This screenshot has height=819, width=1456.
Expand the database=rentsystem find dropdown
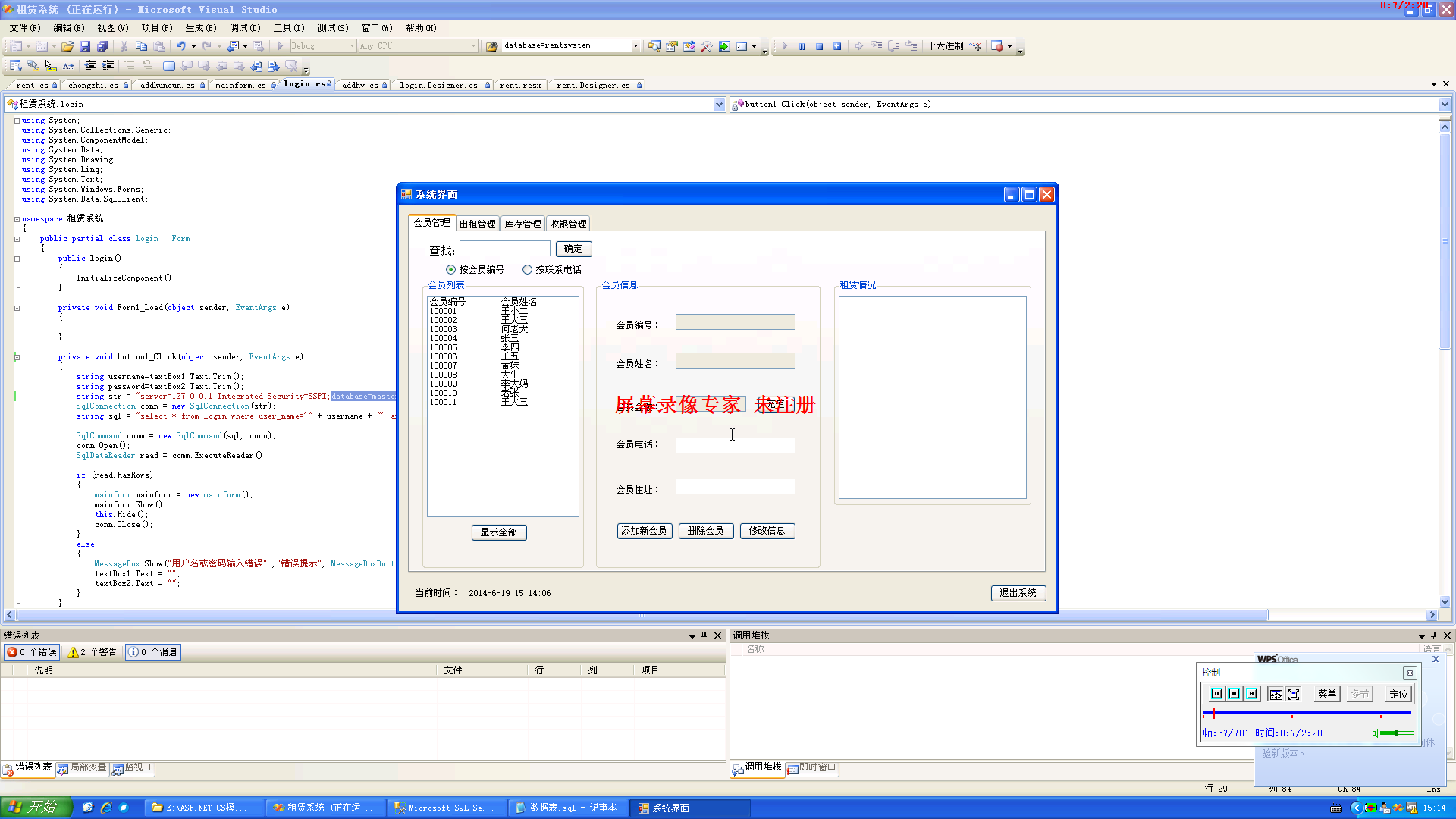tap(635, 46)
